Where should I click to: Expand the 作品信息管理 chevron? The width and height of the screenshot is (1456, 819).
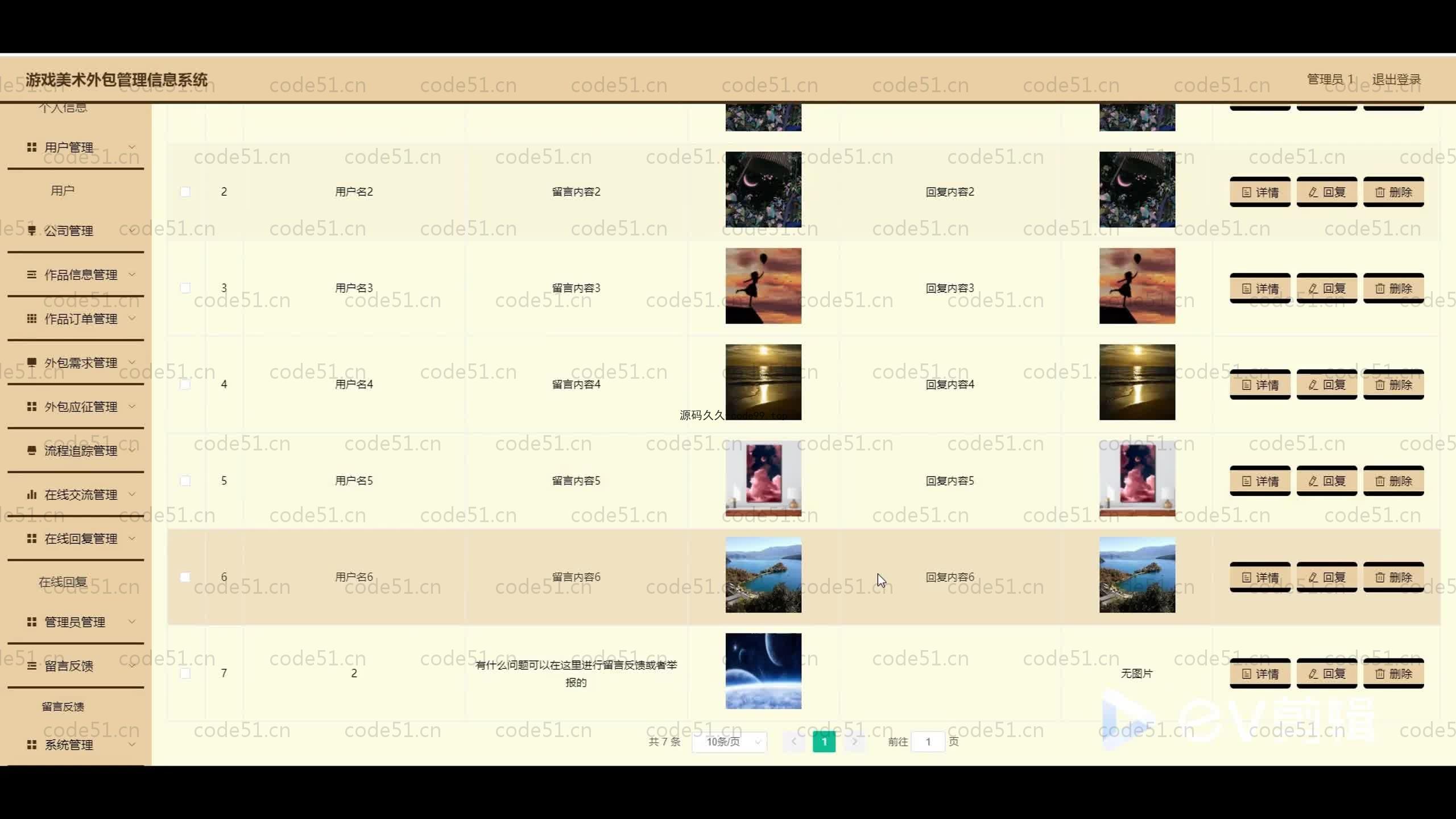[132, 274]
